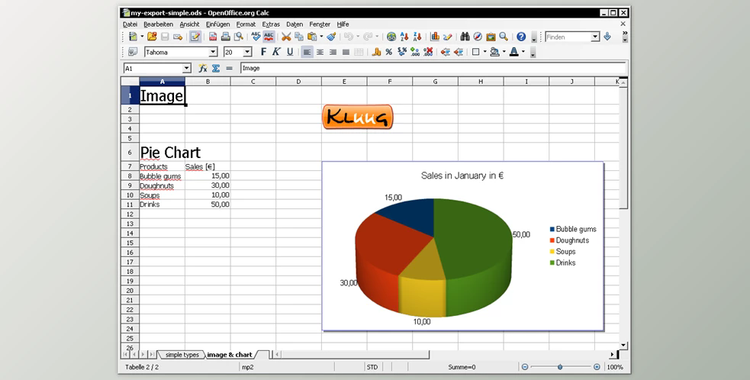Sort ascending A to Z
Screen dimensions: 750x380
(404, 36)
